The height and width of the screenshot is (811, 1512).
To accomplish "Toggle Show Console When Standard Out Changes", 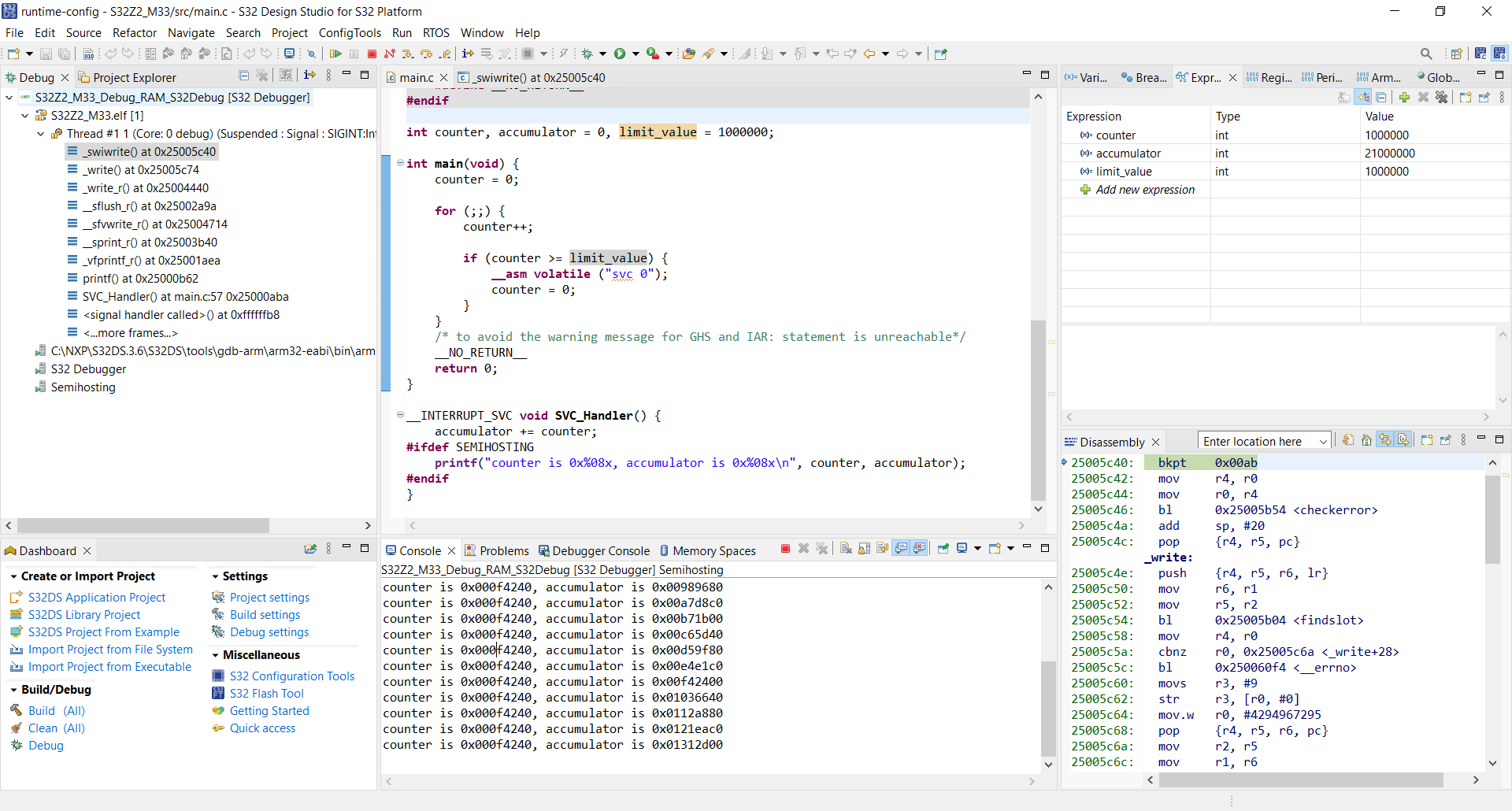I will [x=901, y=549].
